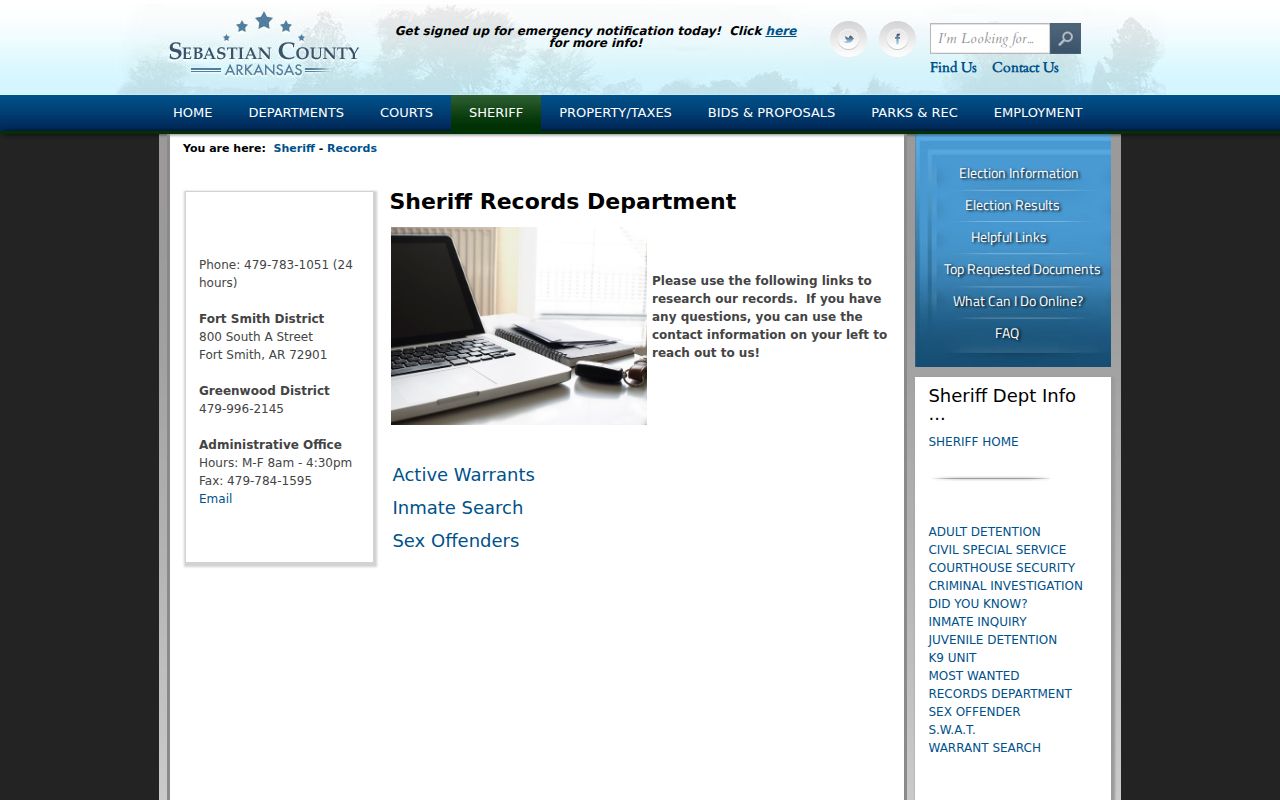1280x800 pixels.
Task: Open CRIMINAL INVESTIGATION link
Action: click(1005, 586)
